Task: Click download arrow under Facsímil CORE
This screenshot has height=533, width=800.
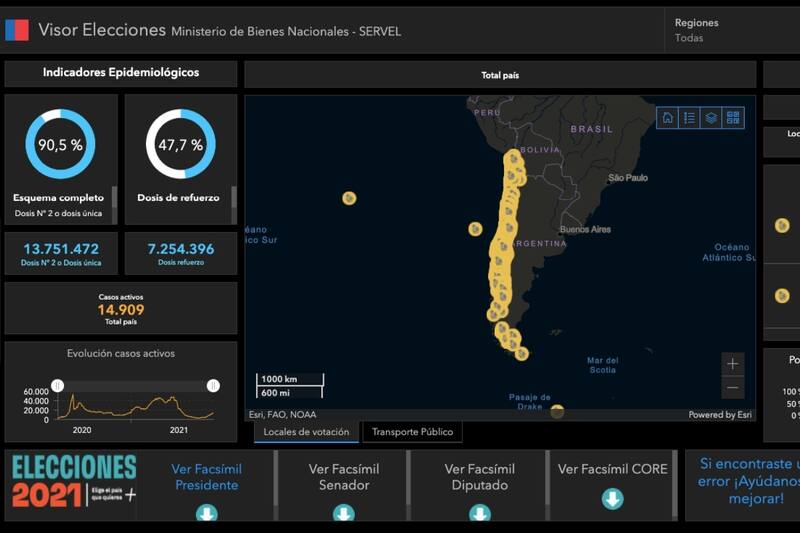Action: pyautogui.click(x=612, y=499)
